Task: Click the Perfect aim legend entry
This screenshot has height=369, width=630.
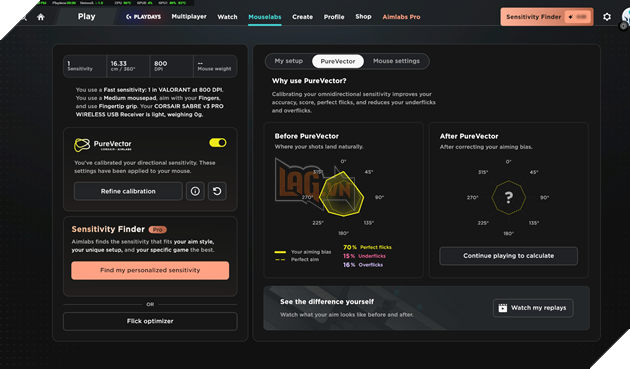Action: (297, 260)
